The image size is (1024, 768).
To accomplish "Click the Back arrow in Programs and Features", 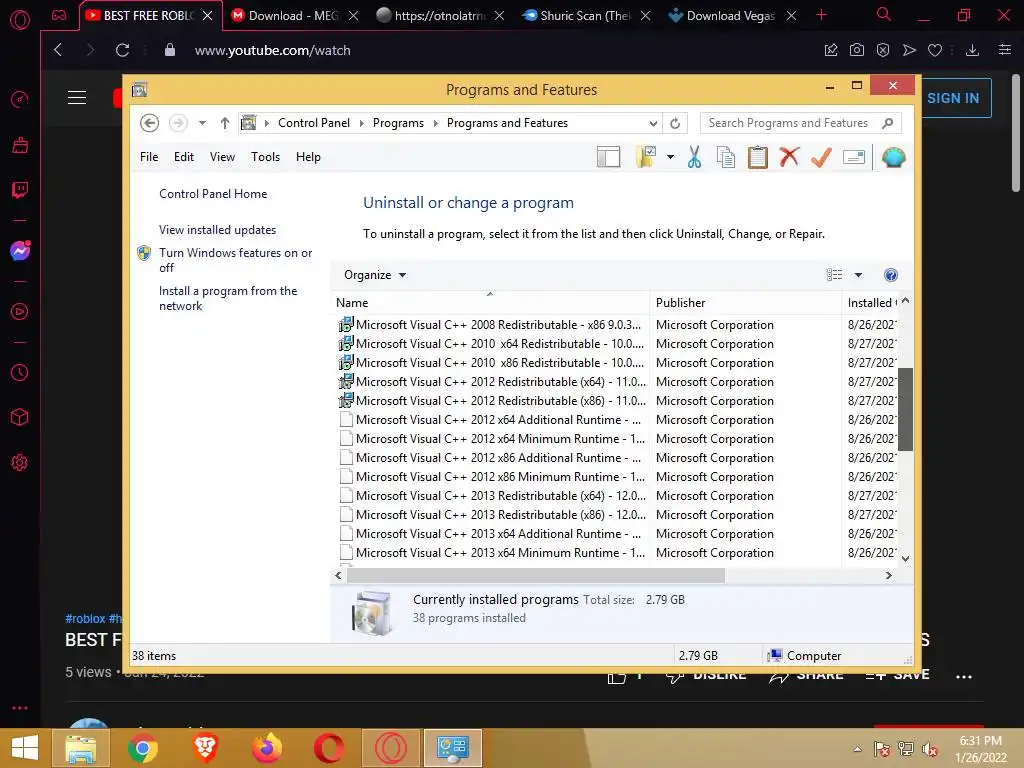I will point(150,123).
